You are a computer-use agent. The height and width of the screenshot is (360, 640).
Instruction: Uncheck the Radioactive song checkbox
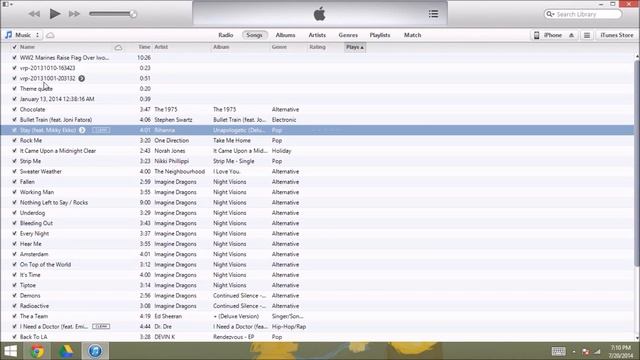coord(14,306)
